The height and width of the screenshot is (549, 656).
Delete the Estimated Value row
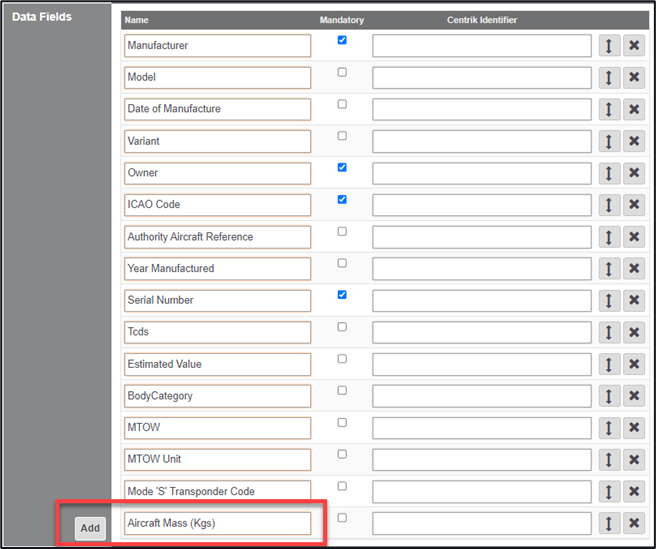634,365
